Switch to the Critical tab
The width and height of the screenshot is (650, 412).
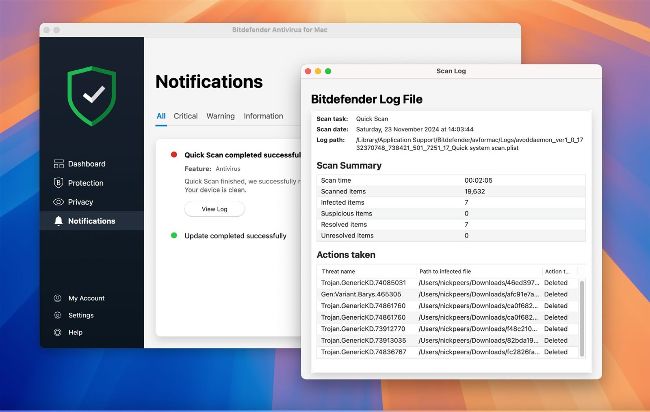(185, 116)
